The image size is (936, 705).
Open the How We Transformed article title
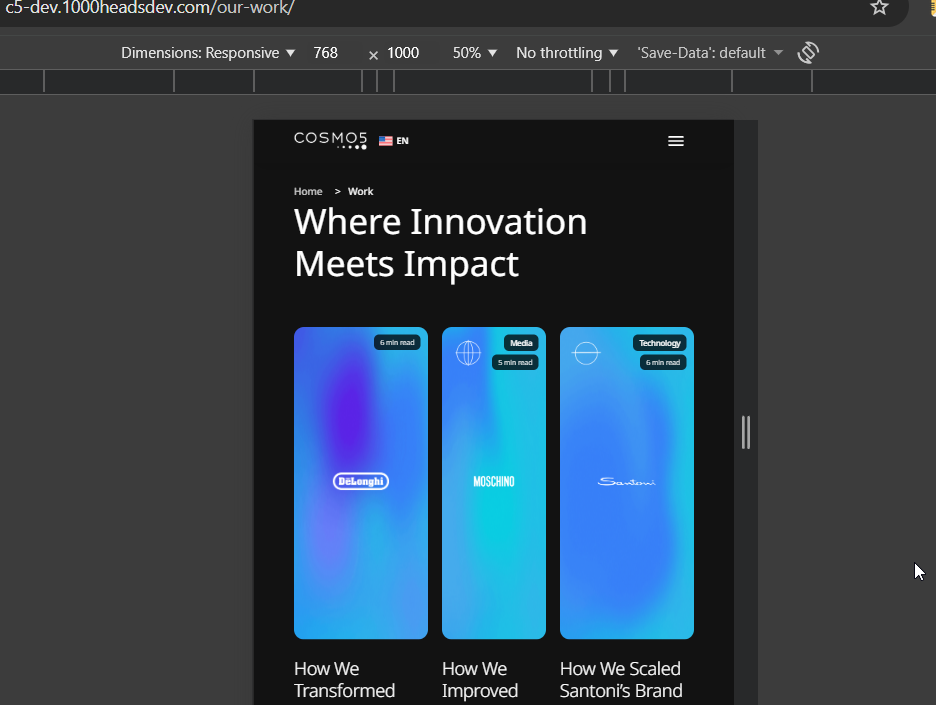[x=344, y=679]
